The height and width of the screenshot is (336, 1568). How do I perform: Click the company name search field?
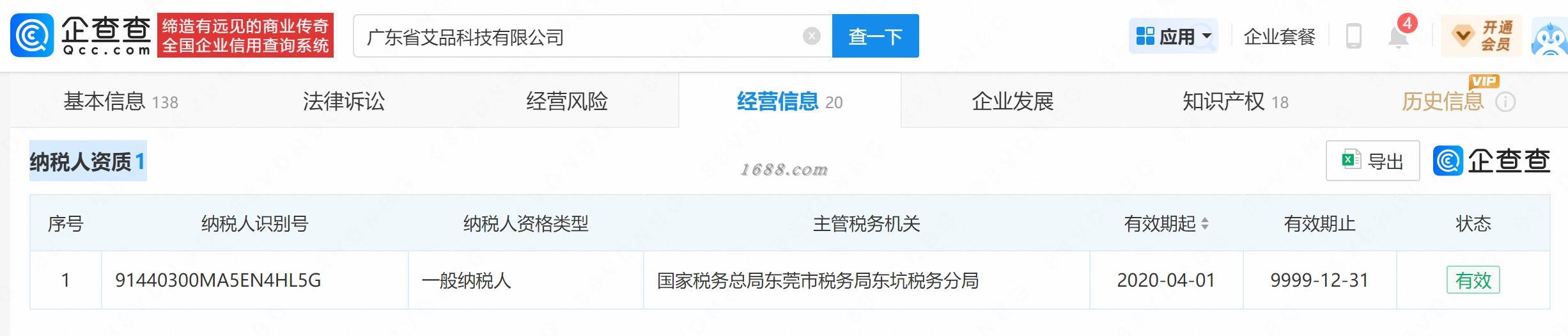pos(578,36)
